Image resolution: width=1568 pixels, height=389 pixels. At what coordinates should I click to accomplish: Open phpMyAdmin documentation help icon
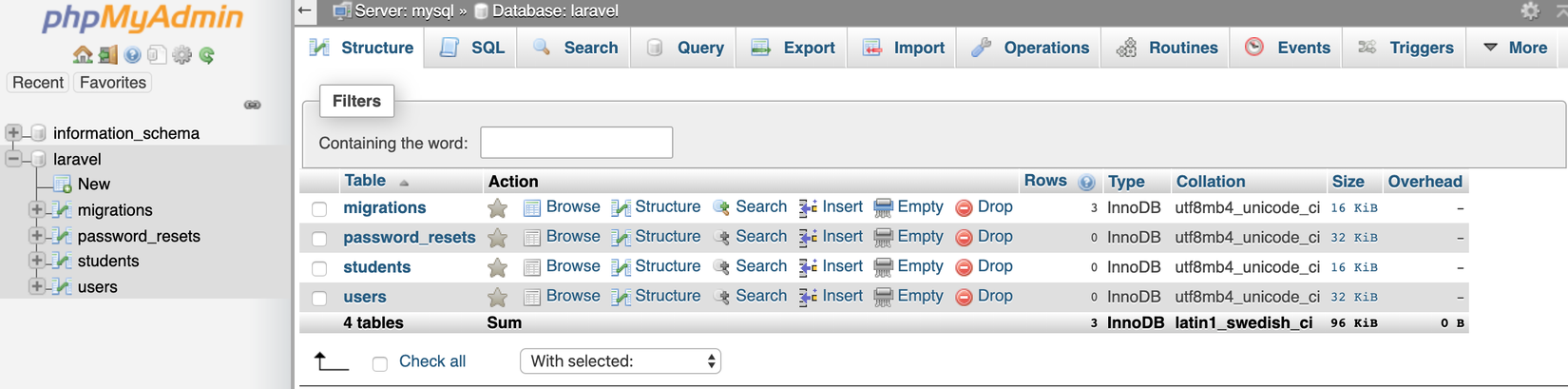click(x=132, y=55)
